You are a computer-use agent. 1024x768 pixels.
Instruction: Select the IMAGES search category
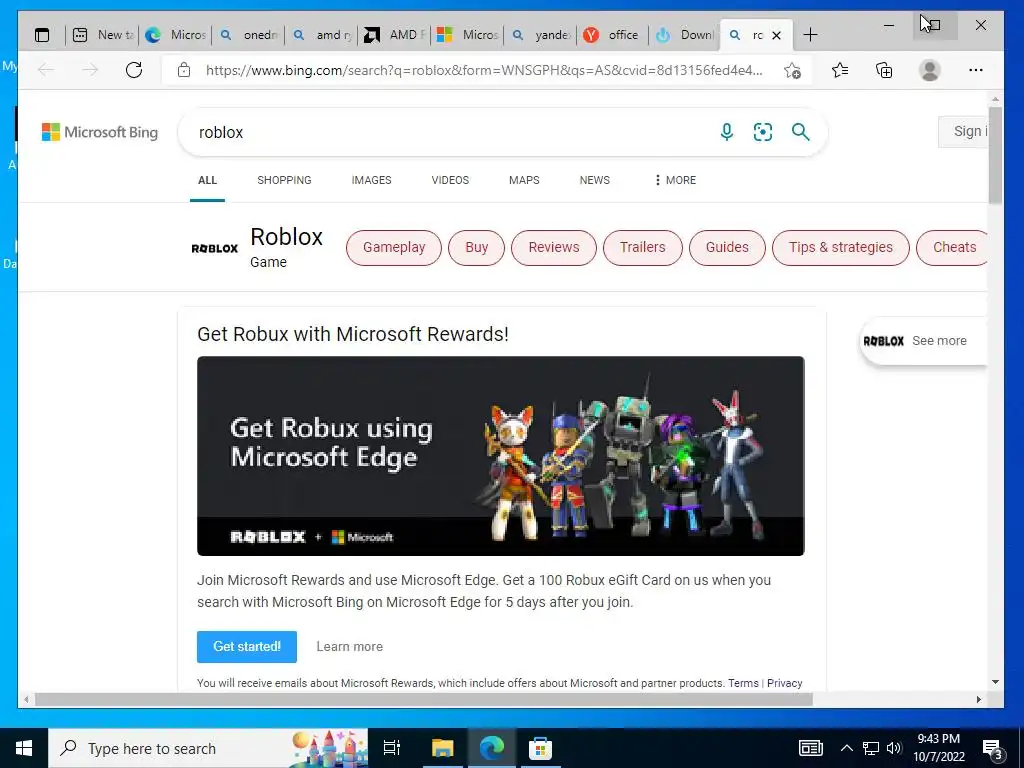point(372,180)
